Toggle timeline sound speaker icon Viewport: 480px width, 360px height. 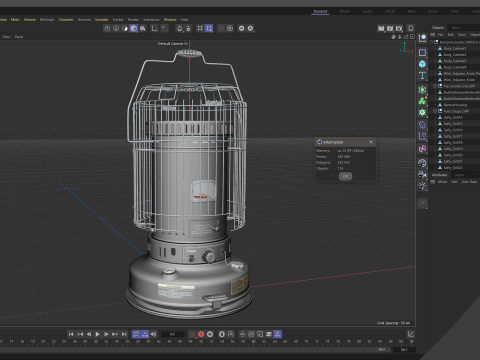click(x=153, y=334)
